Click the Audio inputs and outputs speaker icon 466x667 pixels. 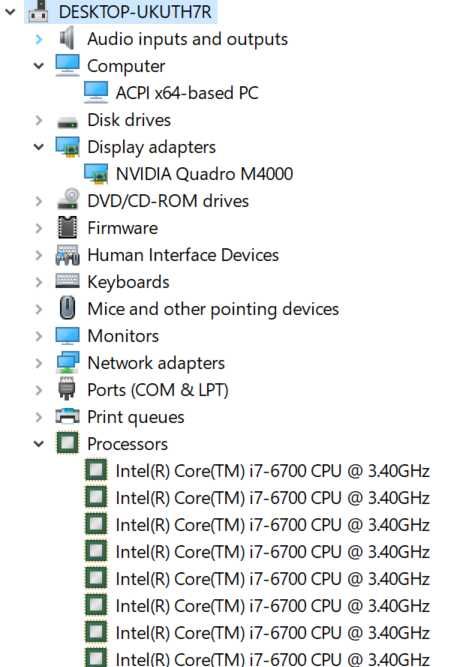click(67, 38)
